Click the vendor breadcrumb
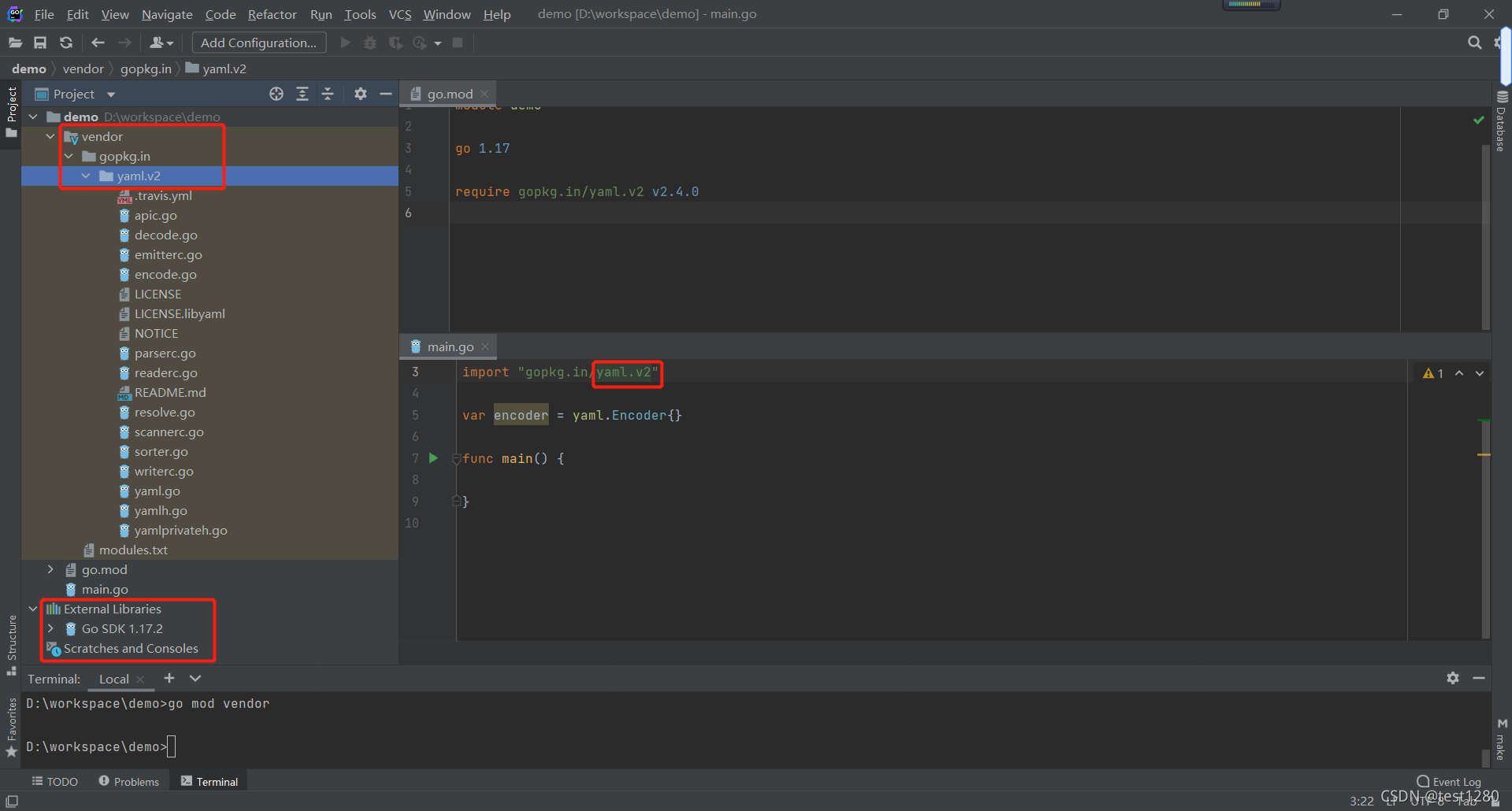 tap(83, 69)
